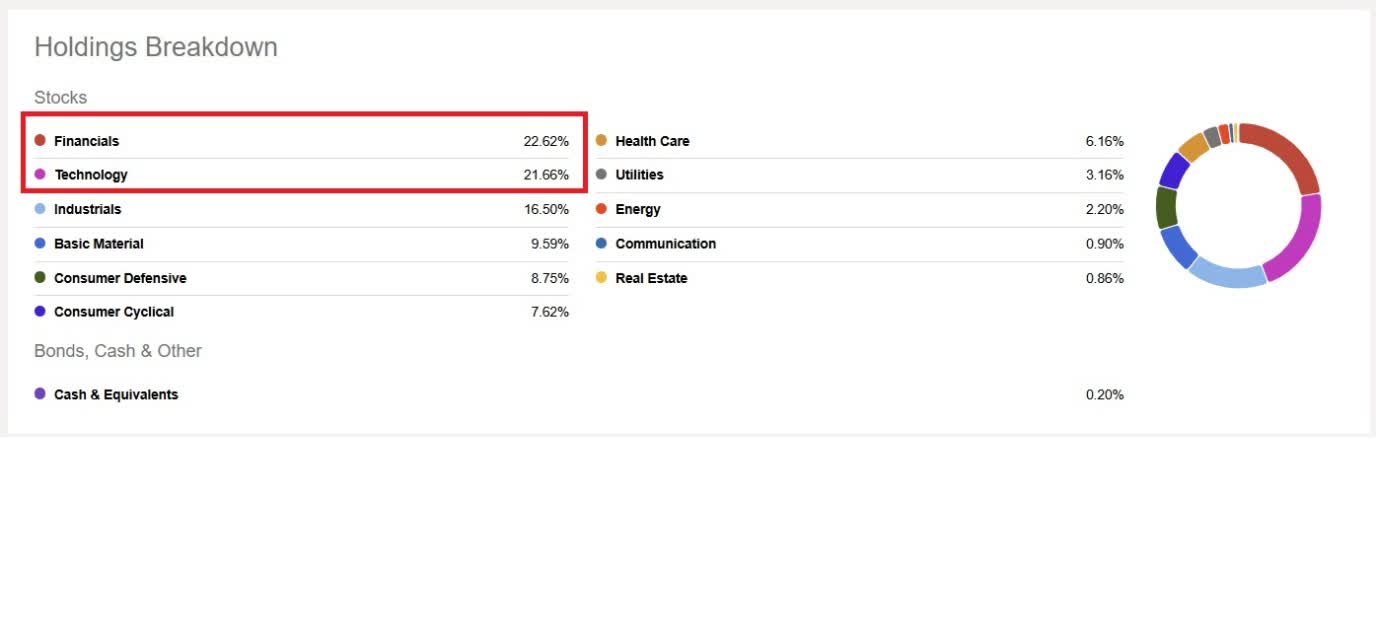Viewport: 1376px width, 639px height.
Task: Click the magenta Technology donut chart segment
Action: pos(1296,240)
